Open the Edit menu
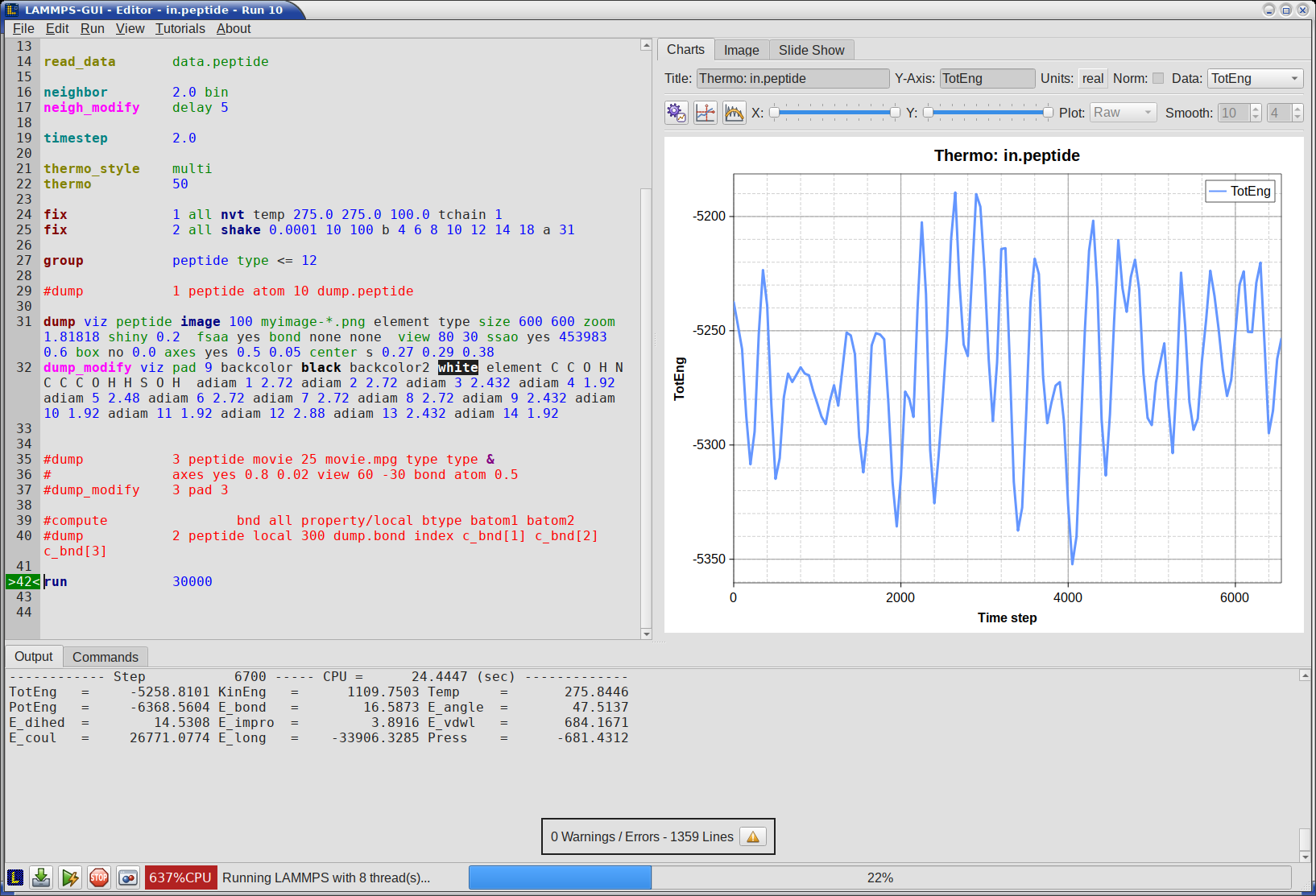Image resolution: width=1316 pixels, height=896 pixels. coord(57,28)
